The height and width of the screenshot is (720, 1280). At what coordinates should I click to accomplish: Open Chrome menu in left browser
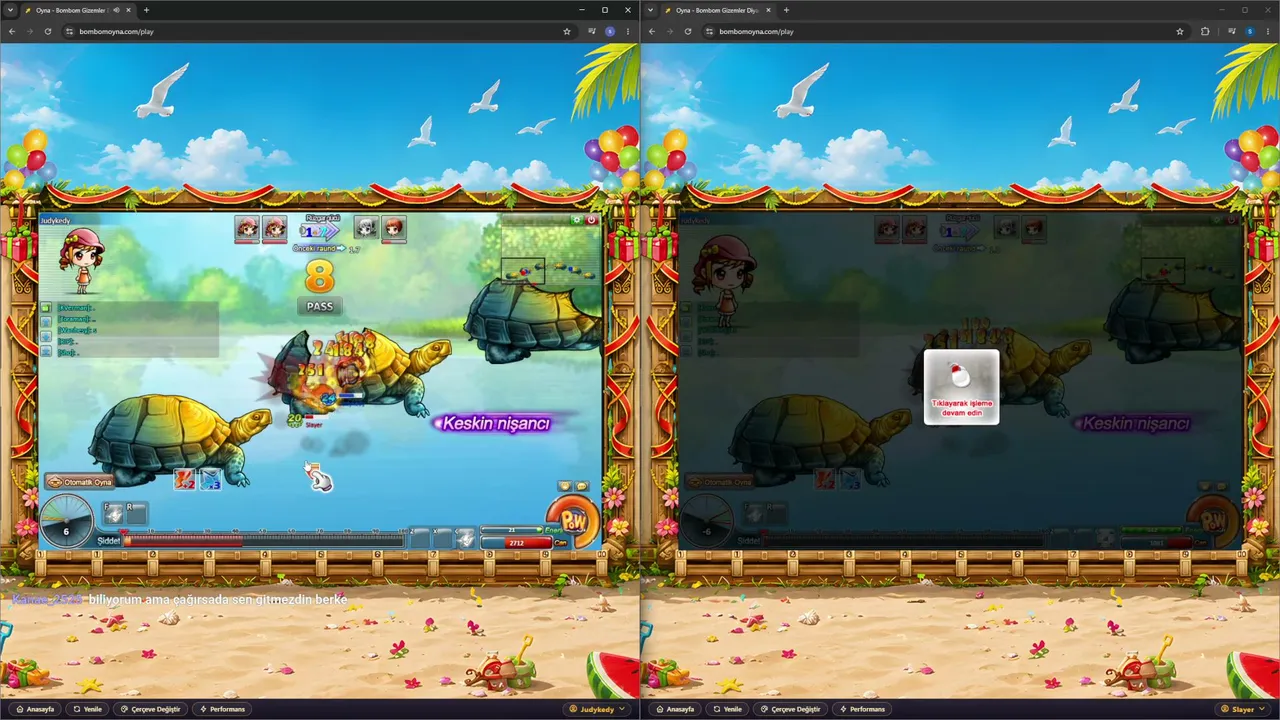point(628,31)
